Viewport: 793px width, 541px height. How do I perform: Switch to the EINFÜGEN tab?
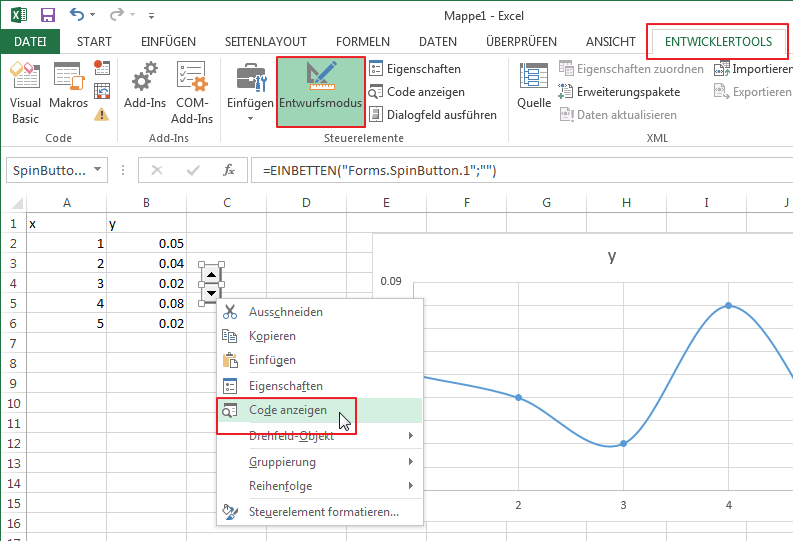(x=168, y=41)
